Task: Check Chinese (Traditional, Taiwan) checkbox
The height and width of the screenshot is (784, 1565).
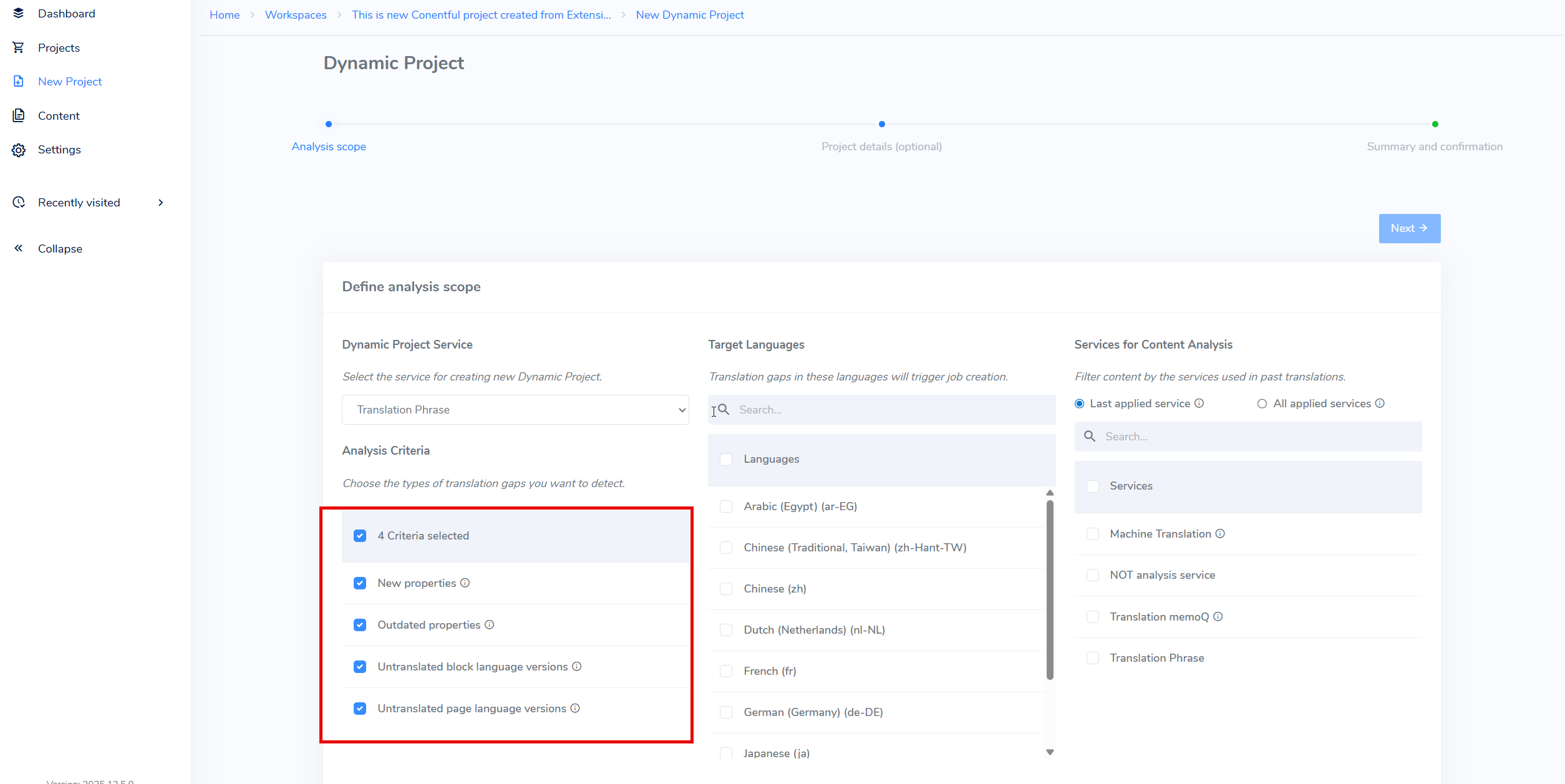Action: [x=726, y=548]
